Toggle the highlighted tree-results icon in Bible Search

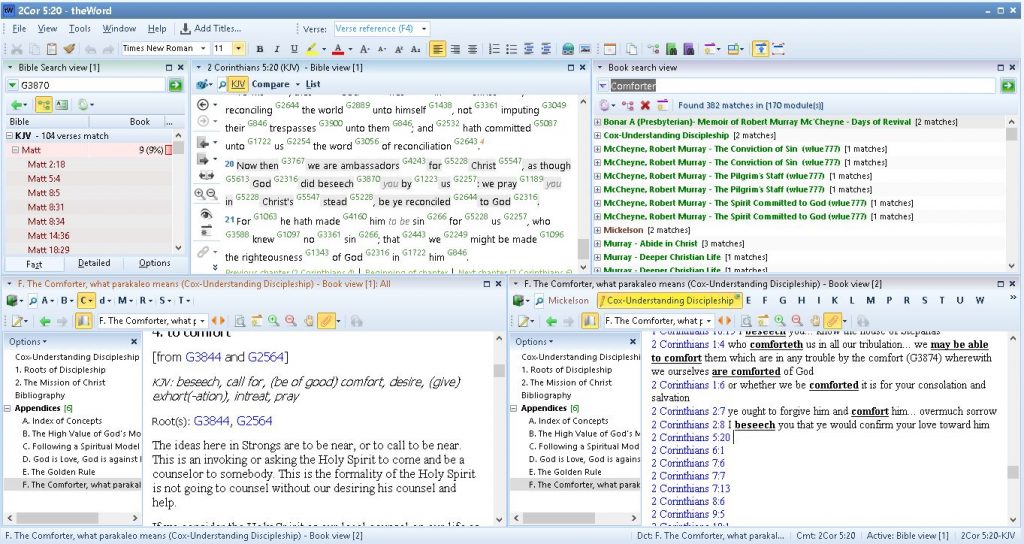click(44, 104)
